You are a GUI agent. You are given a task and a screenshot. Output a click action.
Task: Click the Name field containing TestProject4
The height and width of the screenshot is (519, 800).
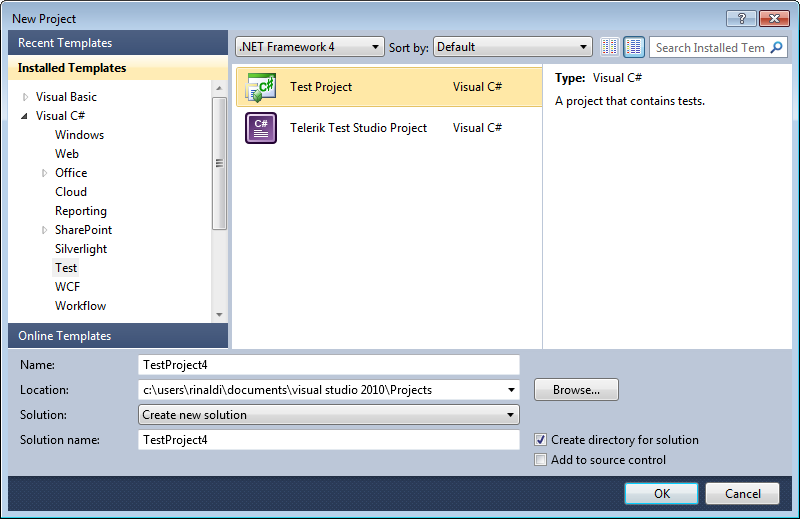tap(329, 365)
